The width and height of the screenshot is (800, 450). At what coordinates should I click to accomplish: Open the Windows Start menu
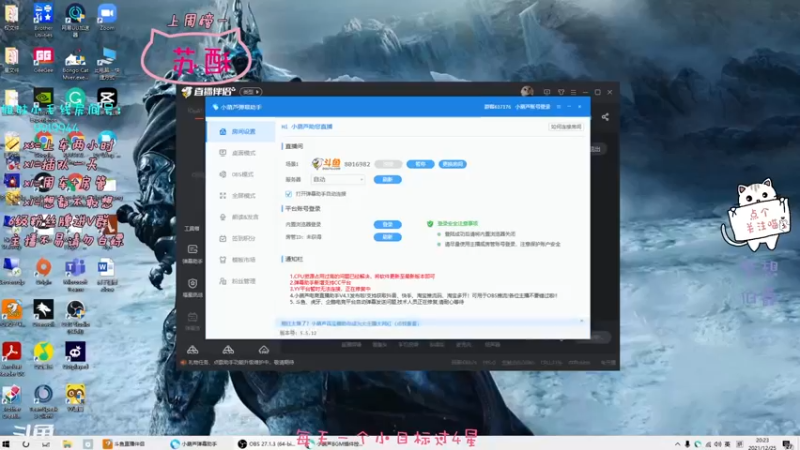[x=6, y=444]
